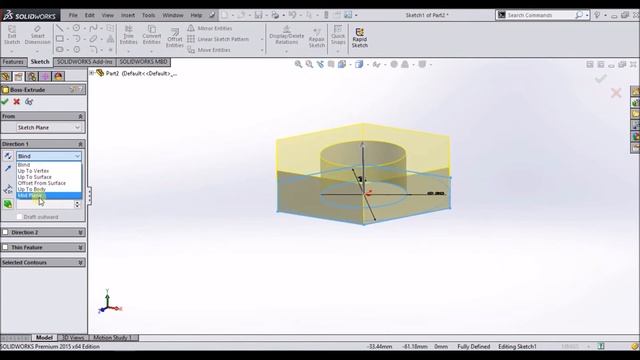Open the DisplayManager tab icon
This screenshot has width=640, height=360.
pyautogui.click(x=58, y=76)
